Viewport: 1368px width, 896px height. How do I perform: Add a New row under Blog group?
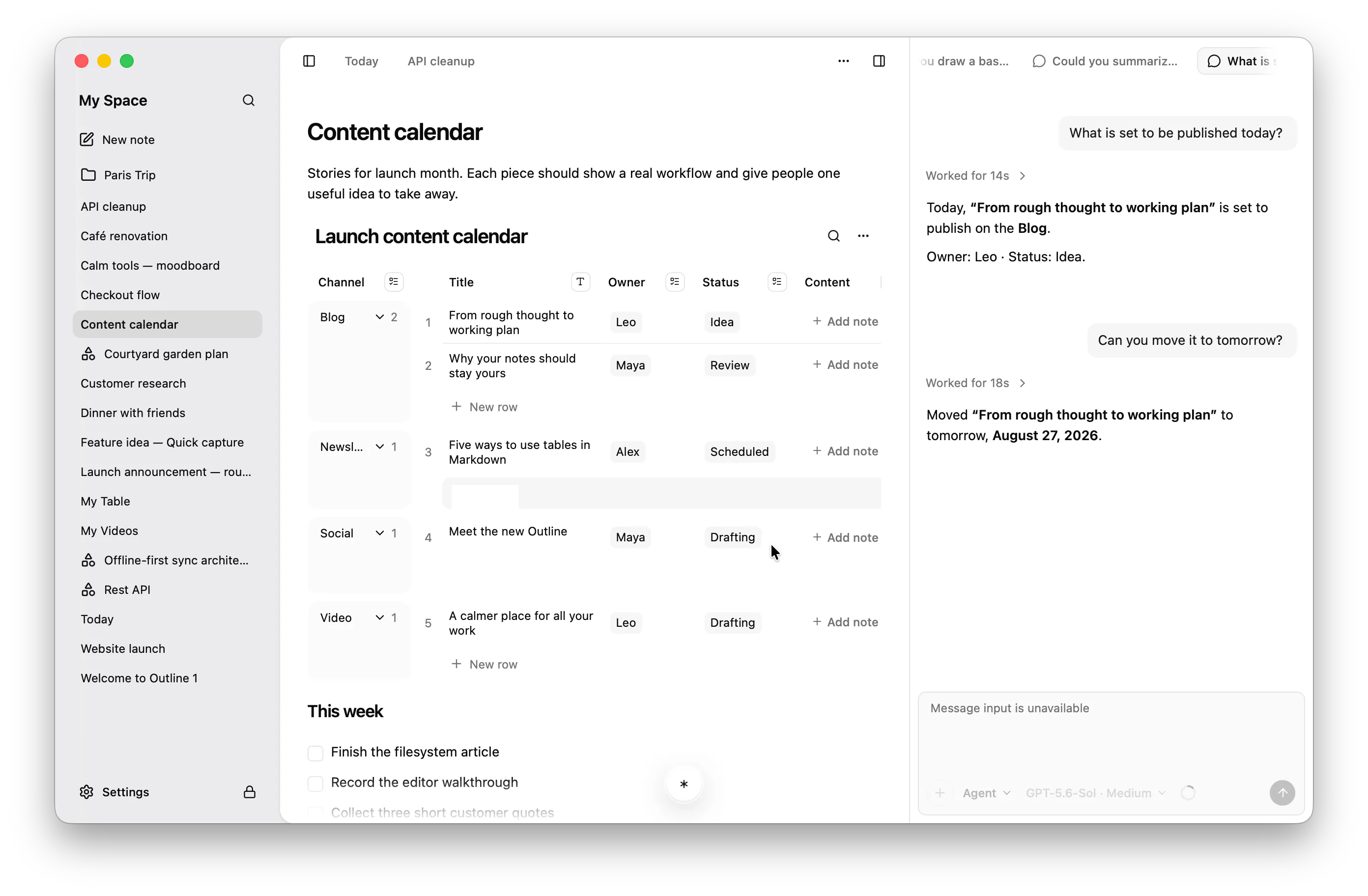click(x=484, y=406)
